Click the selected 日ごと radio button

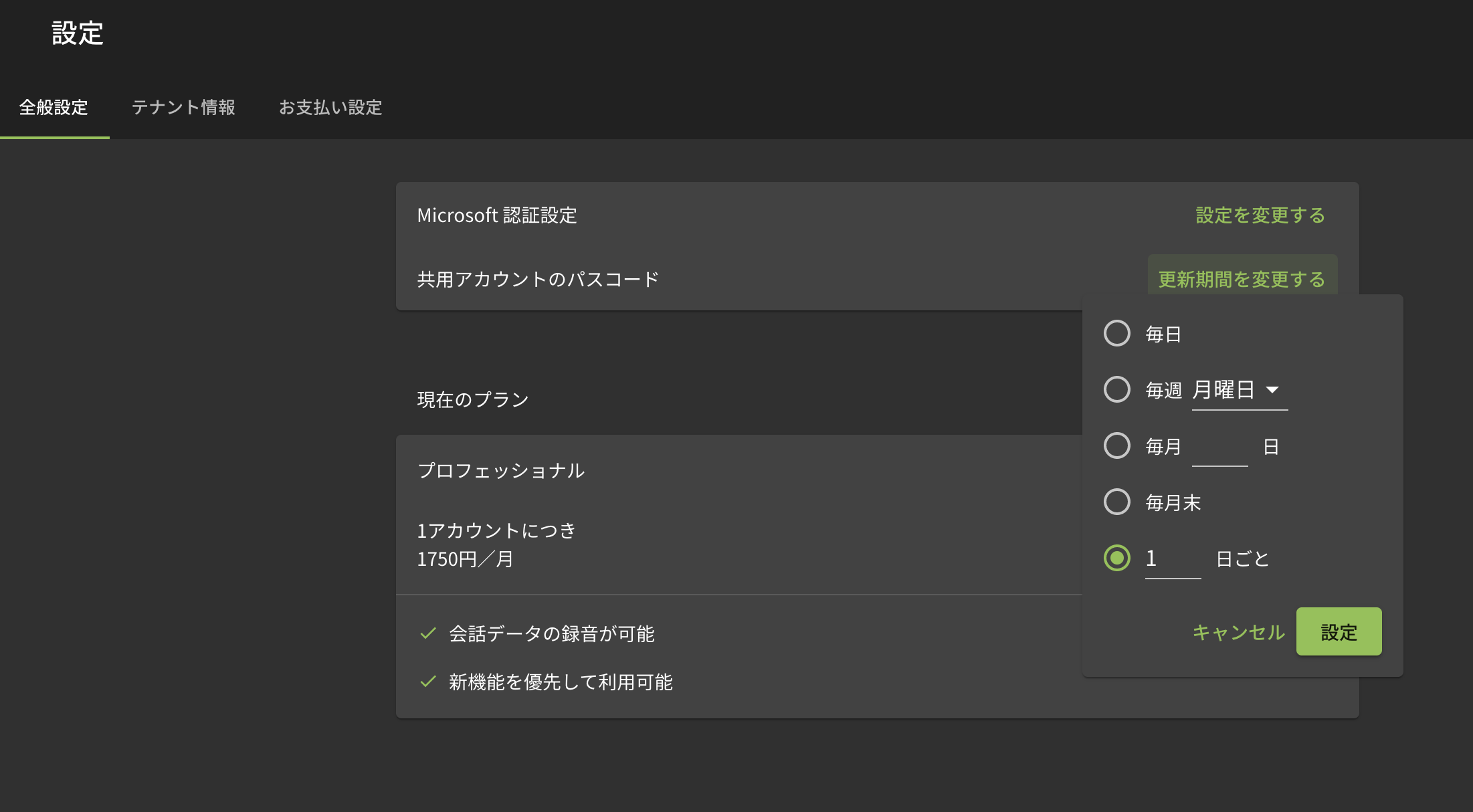1116,558
